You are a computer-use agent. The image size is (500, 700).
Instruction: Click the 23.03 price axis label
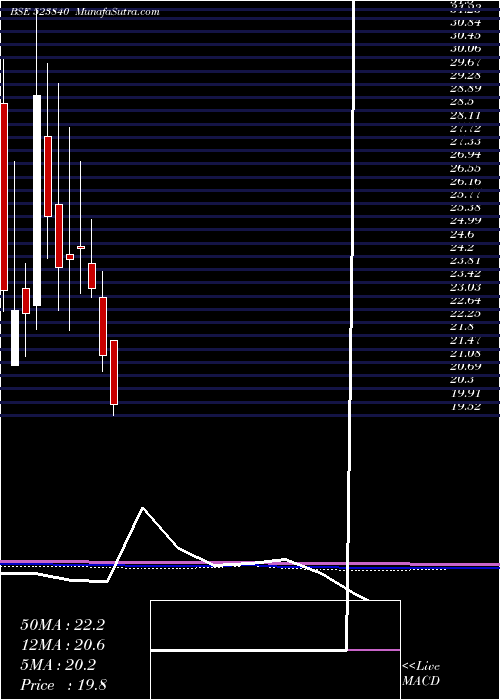(x=465, y=287)
